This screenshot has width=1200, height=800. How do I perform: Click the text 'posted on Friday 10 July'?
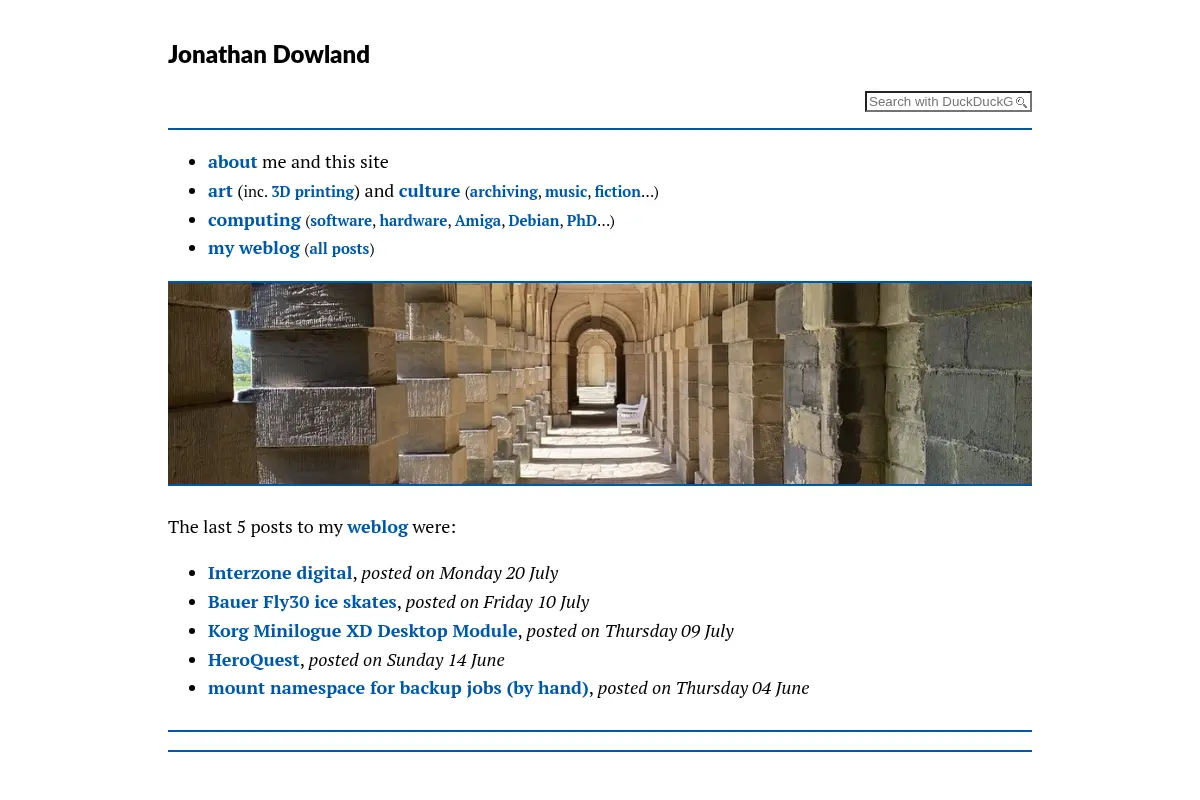click(x=497, y=602)
